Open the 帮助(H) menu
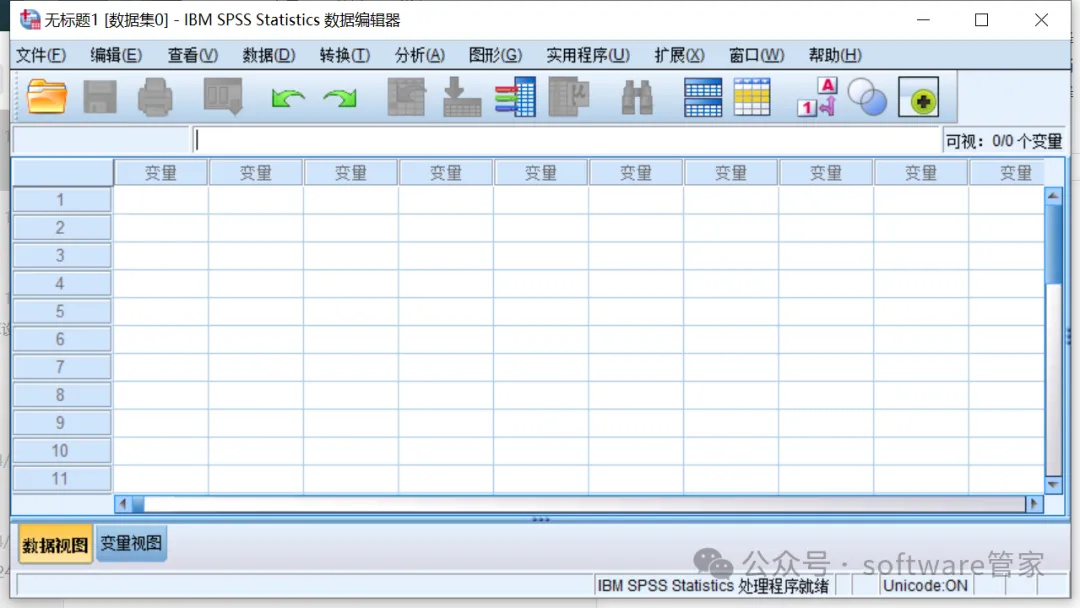The height and width of the screenshot is (608, 1080). 835,55
